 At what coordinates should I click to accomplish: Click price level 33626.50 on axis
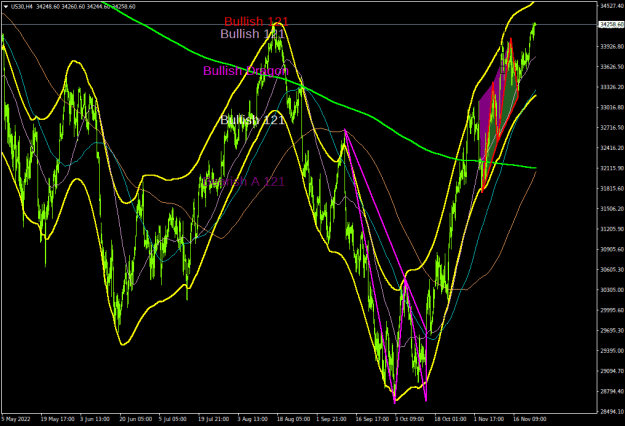(x=611, y=67)
